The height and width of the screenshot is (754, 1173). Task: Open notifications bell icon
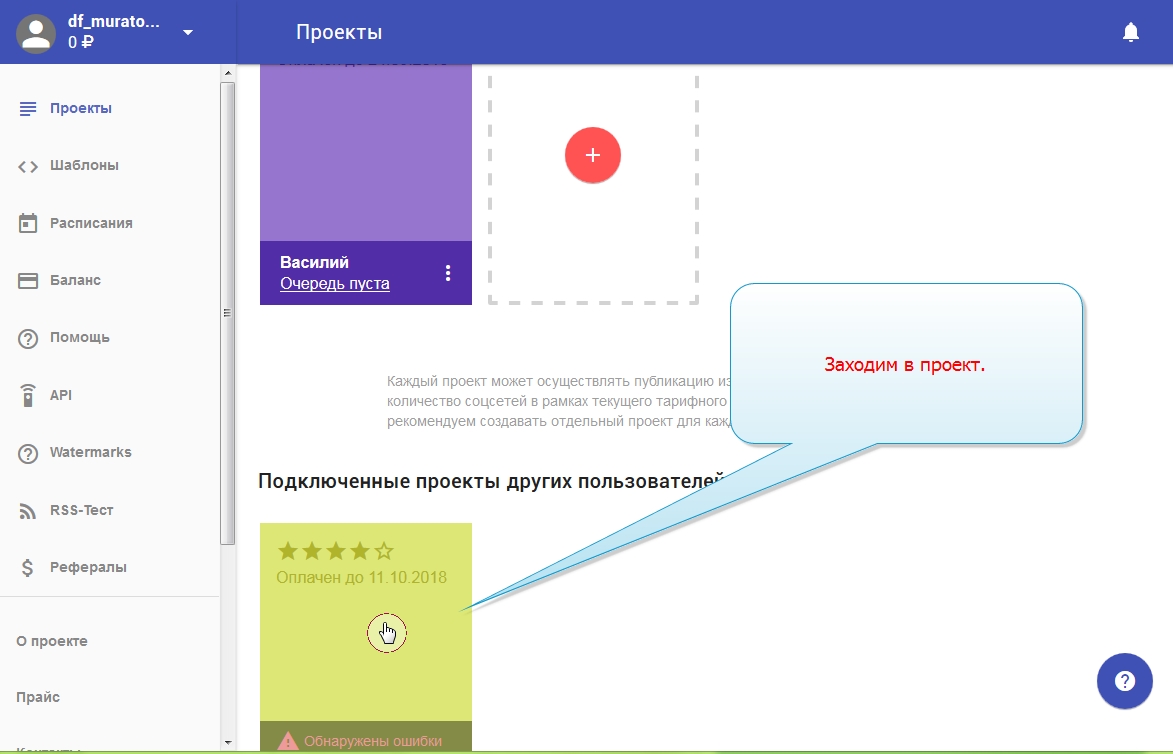tap(1131, 33)
